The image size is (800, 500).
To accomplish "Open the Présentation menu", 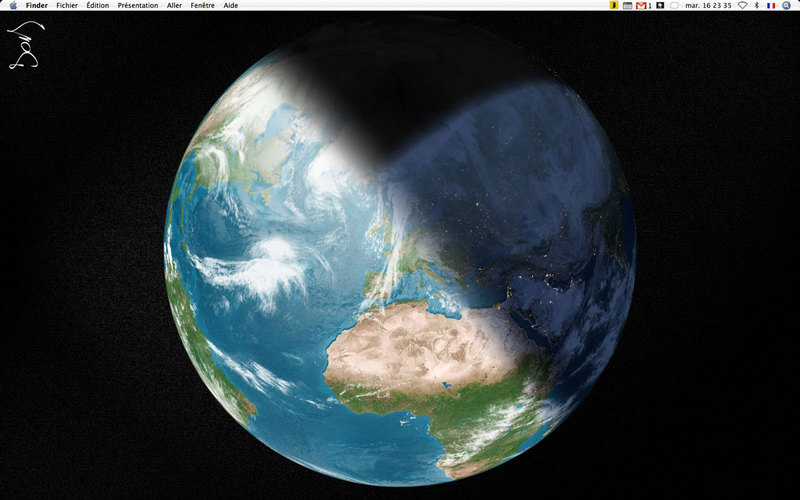I will point(138,5).
